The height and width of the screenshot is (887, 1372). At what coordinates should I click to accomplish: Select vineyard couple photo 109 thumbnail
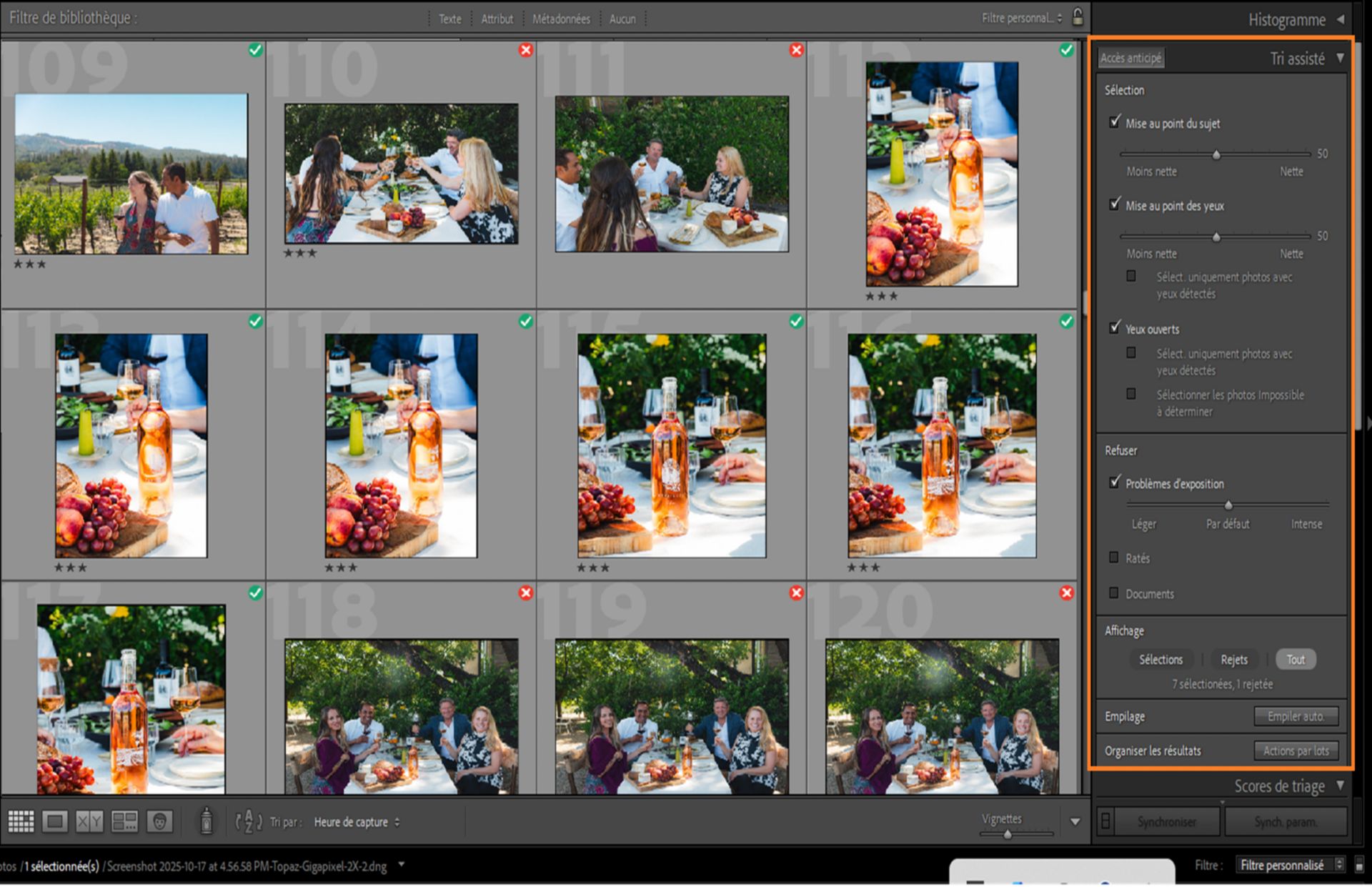131,174
